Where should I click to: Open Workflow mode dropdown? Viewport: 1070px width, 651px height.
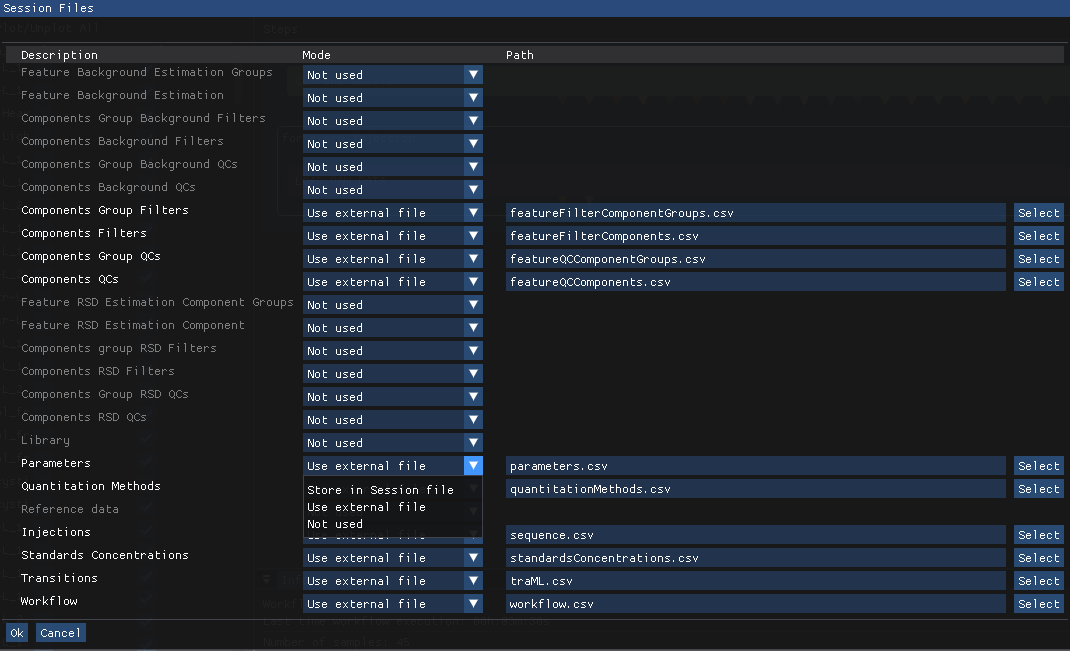pos(392,604)
